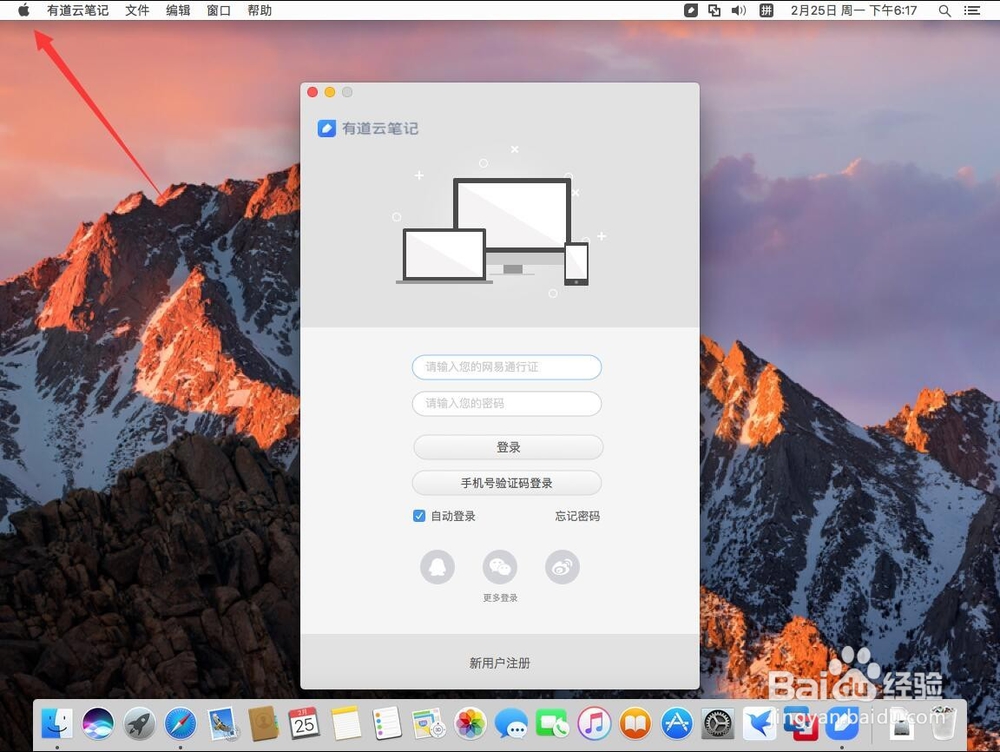This screenshot has width=1000, height=752.
Task: Open Safari from the Dock
Action: [180, 724]
